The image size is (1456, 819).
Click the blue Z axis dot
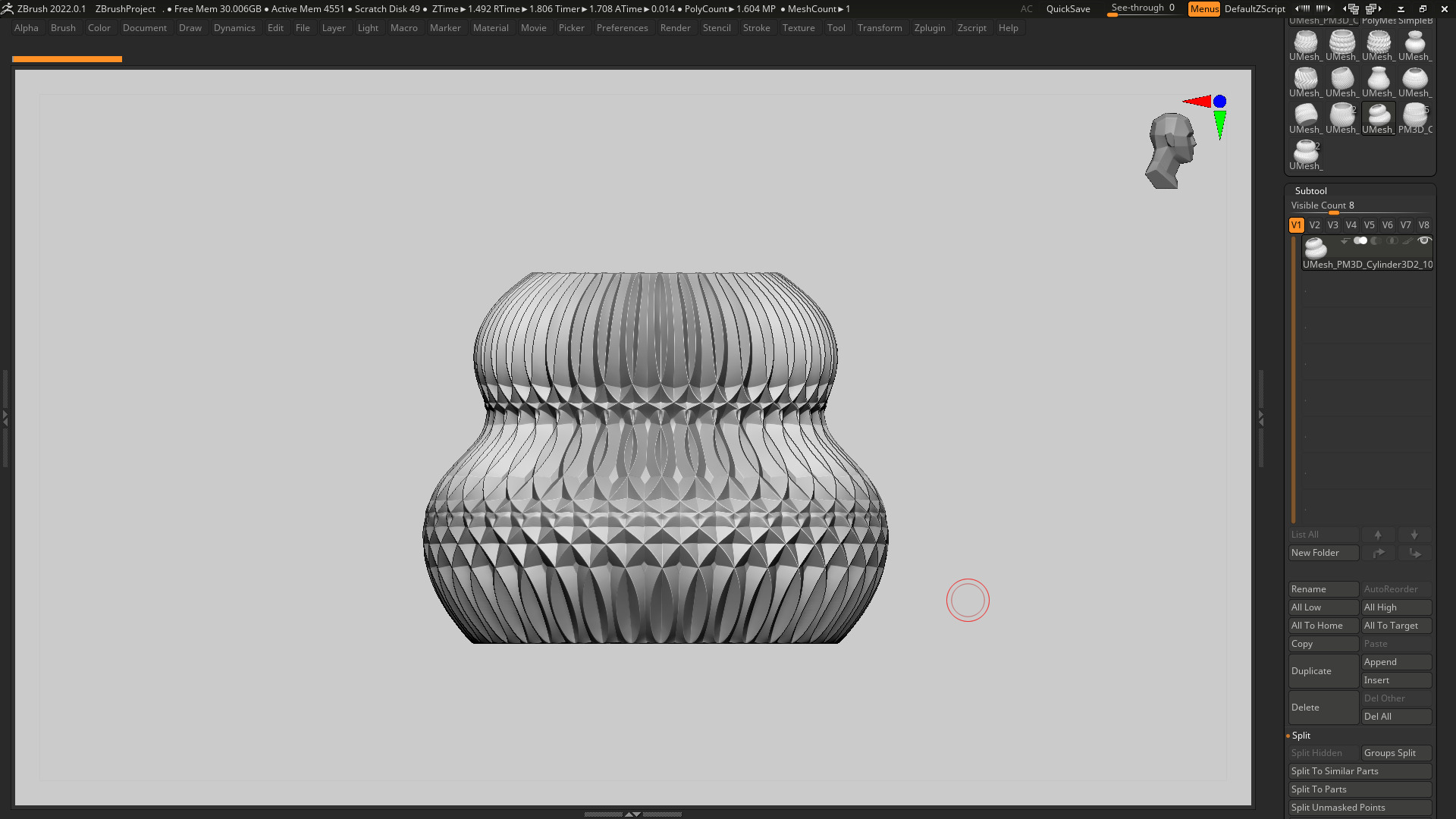tap(1219, 101)
